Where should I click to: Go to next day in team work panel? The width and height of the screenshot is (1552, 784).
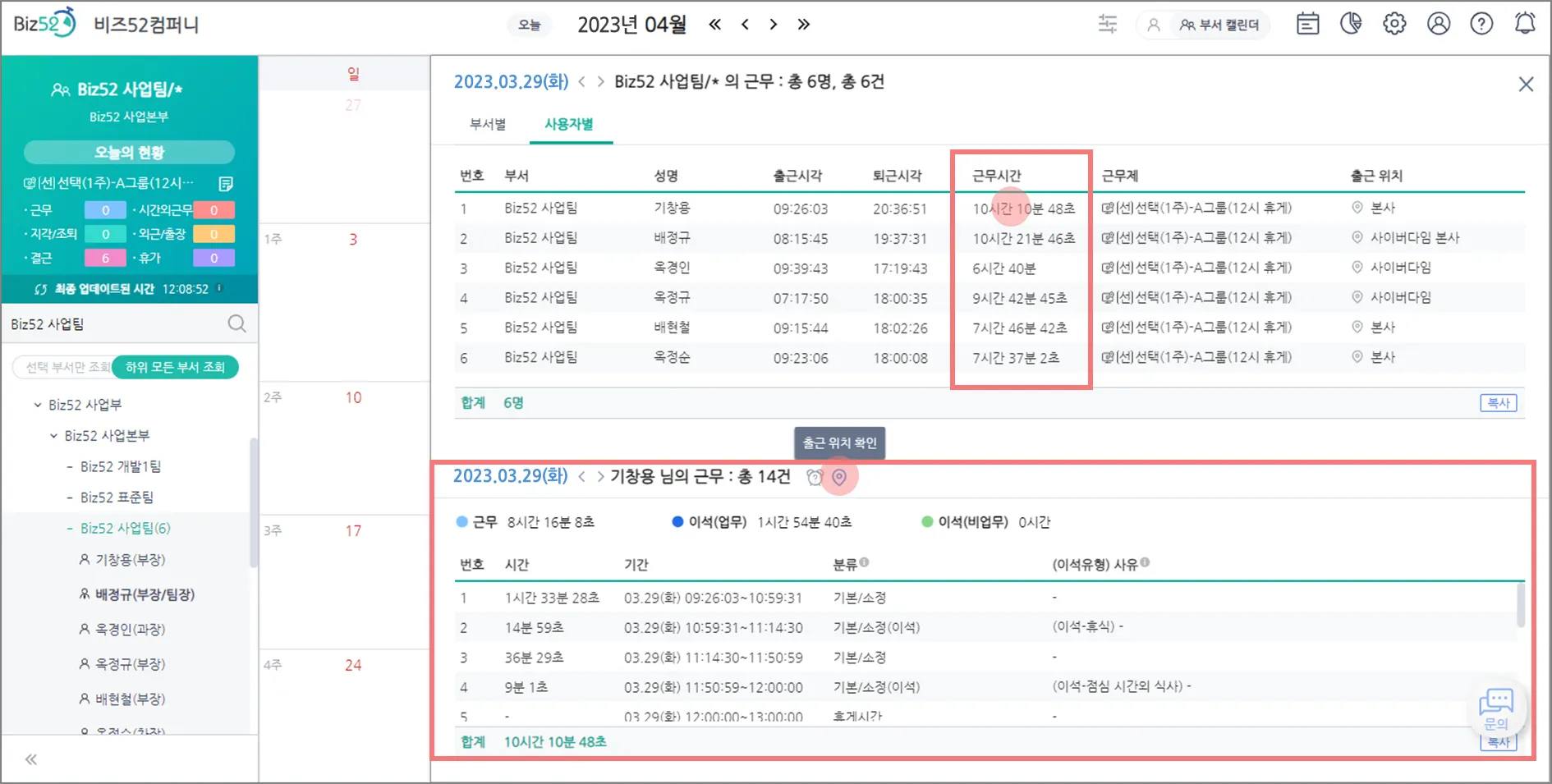coord(601,82)
